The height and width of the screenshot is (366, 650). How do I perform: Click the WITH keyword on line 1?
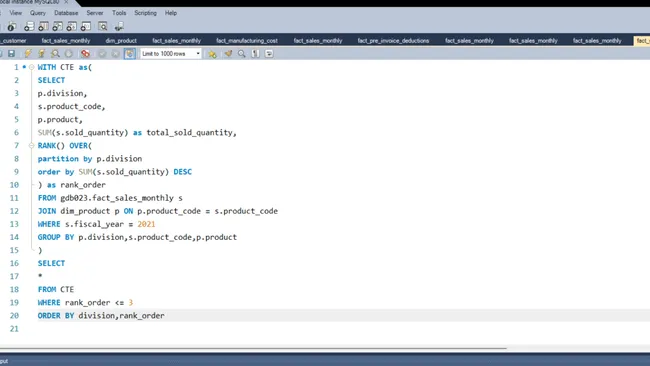click(47, 67)
